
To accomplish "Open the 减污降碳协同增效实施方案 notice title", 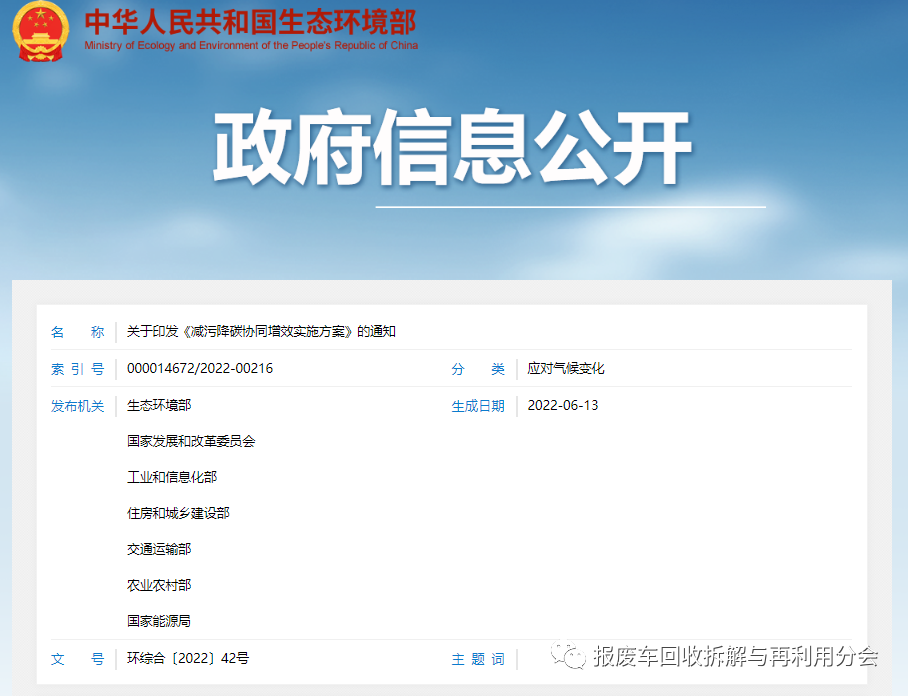I will (261, 331).
